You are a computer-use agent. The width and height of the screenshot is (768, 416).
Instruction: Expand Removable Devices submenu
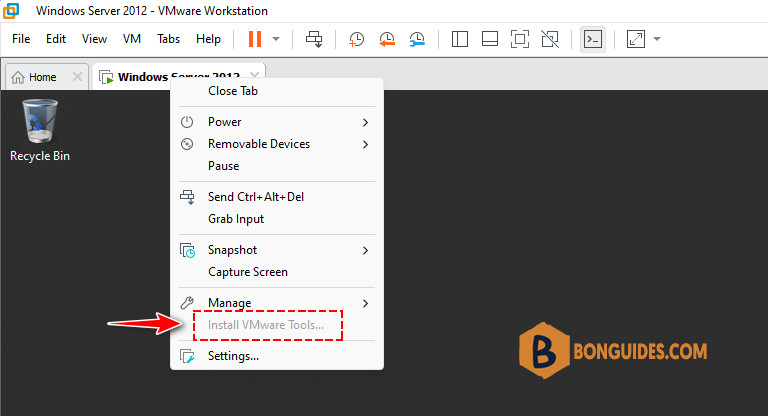277,144
